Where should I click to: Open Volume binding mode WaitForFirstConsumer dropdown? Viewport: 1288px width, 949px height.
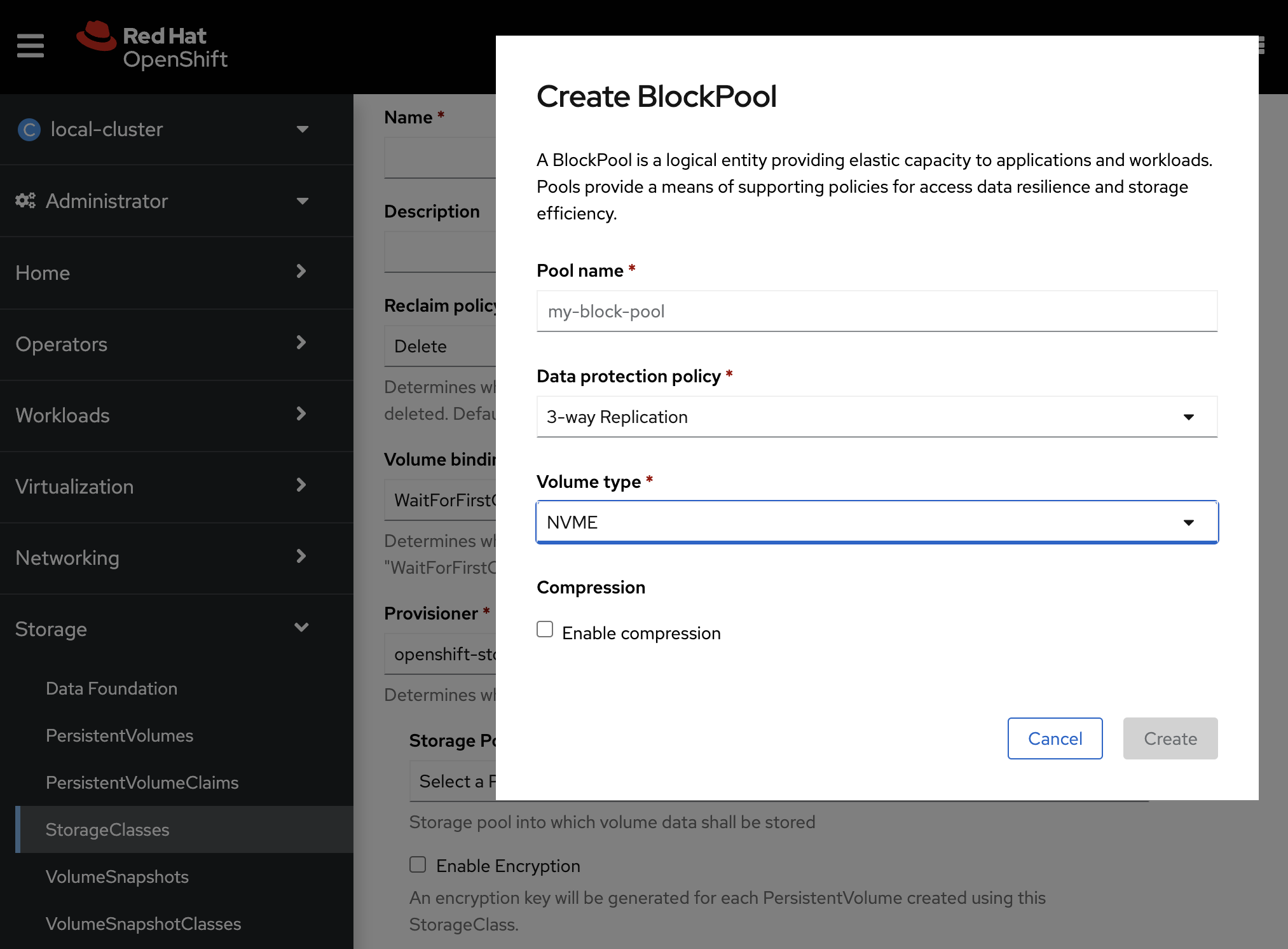[440, 500]
